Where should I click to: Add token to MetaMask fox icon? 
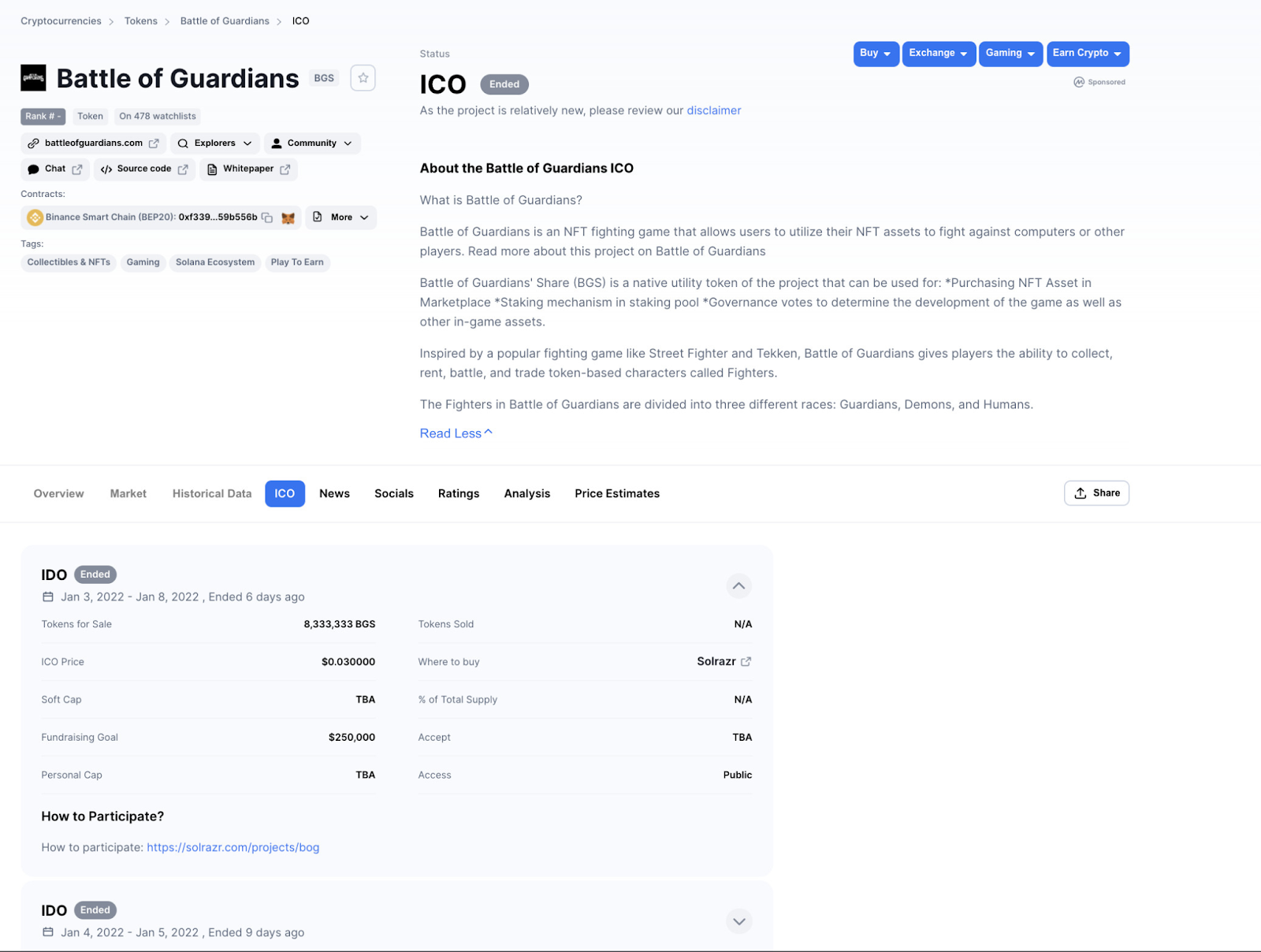[288, 218]
